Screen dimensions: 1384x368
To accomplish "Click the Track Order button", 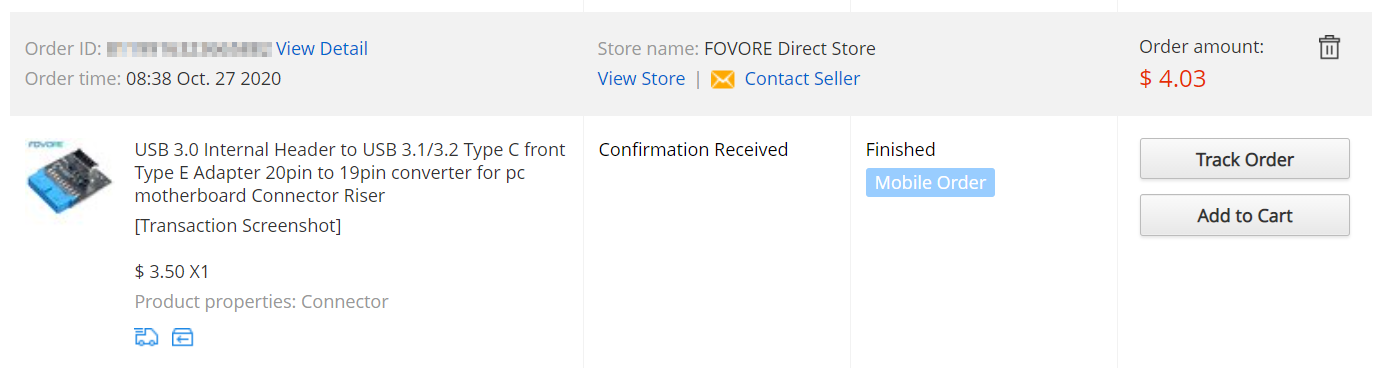I will (1245, 159).
